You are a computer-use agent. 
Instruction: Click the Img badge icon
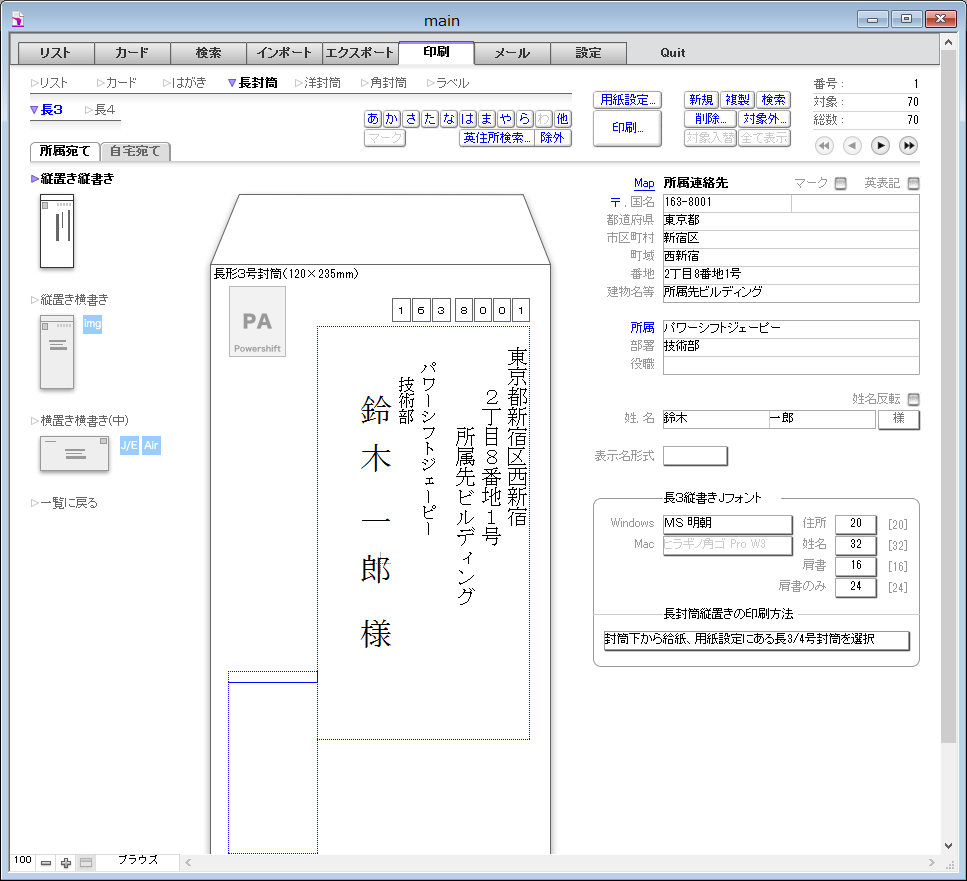(92, 324)
